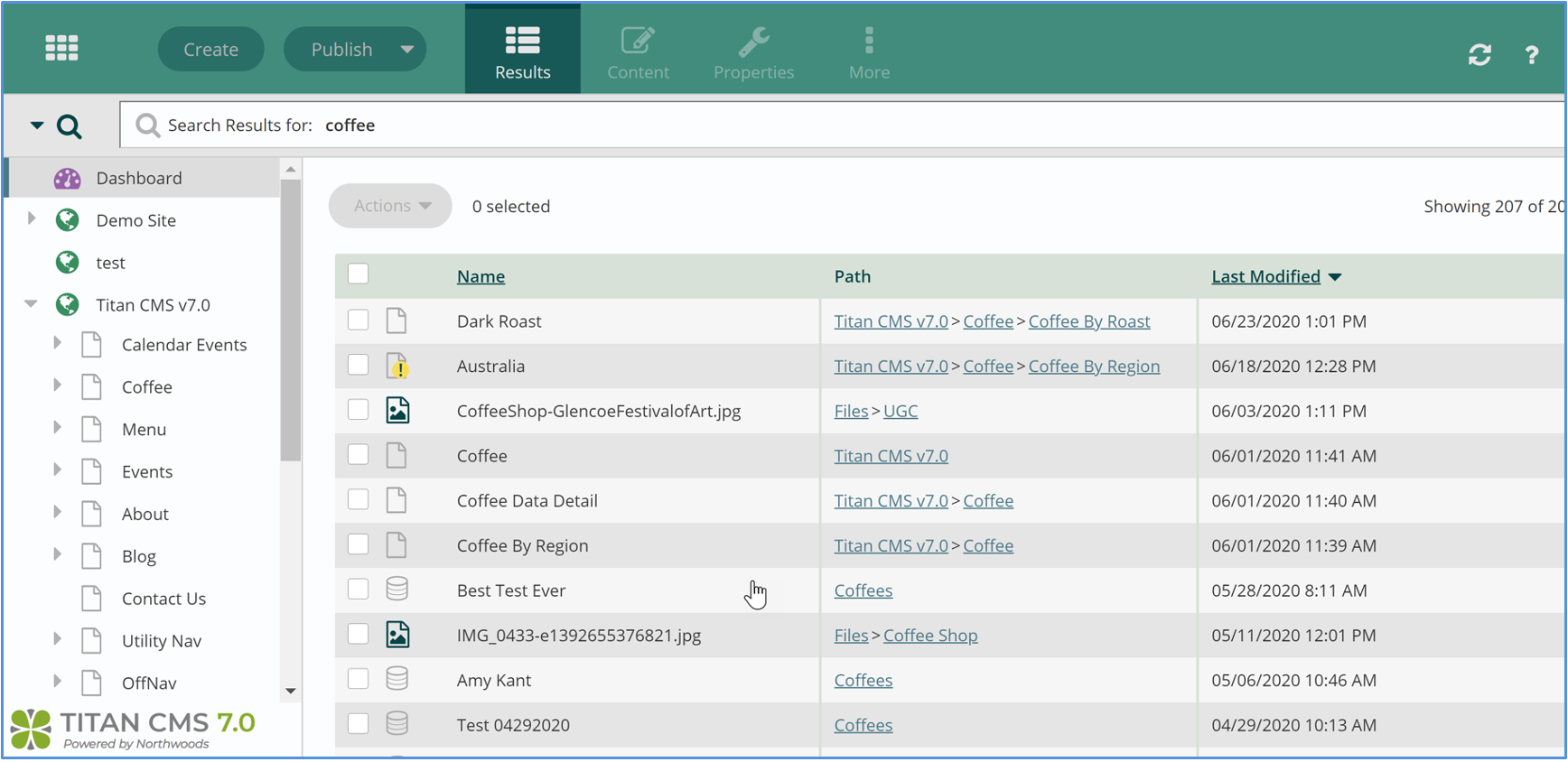The image size is (1568, 762).
Task: Open the Coffee Shop path link
Action: click(930, 636)
